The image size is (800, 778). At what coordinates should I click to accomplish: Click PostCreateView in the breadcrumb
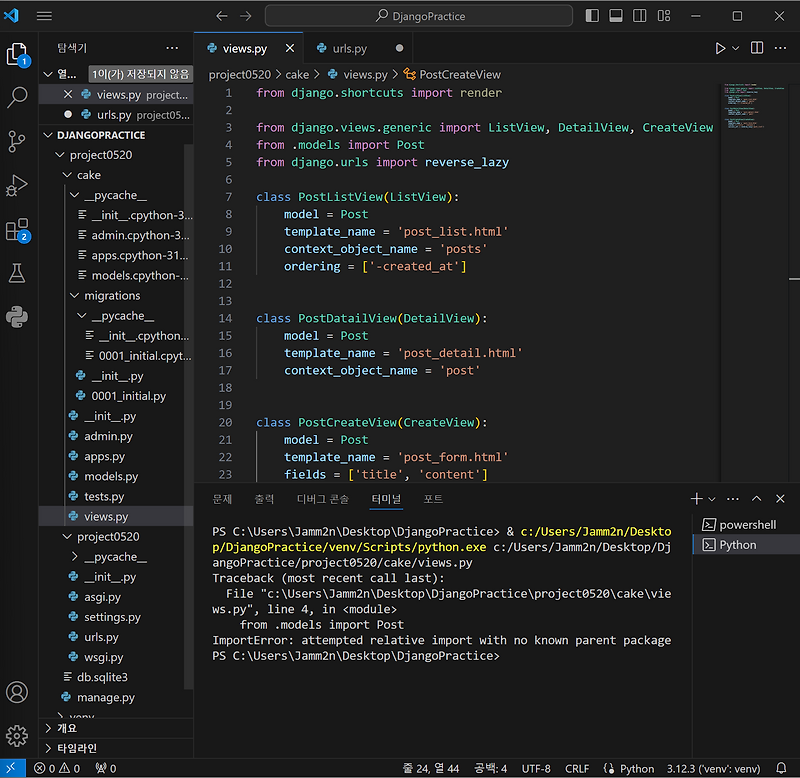tap(452, 74)
